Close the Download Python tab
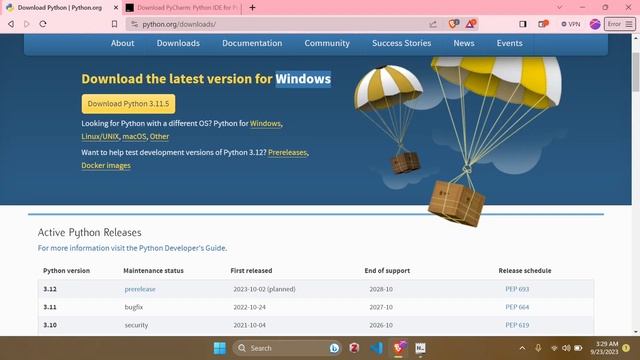This screenshot has width=640, height=360. click(x=116, y=7)
